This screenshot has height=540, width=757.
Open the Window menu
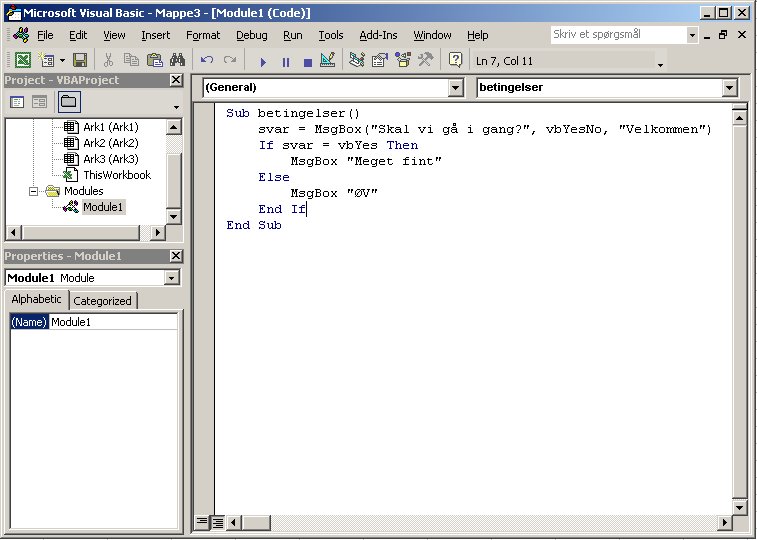432,35
